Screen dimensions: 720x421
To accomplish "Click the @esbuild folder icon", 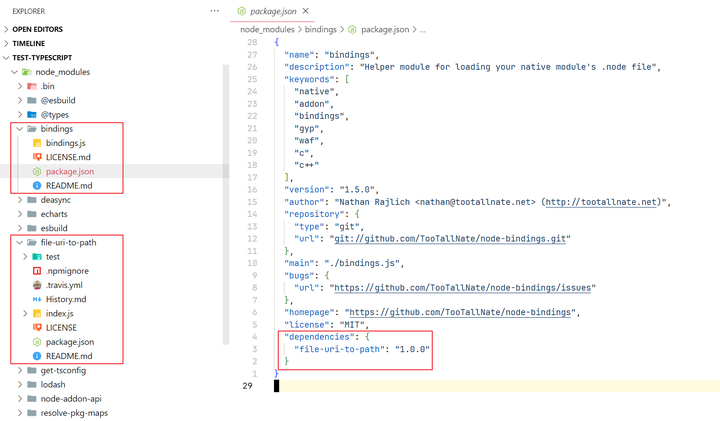I will coord(32,100).
